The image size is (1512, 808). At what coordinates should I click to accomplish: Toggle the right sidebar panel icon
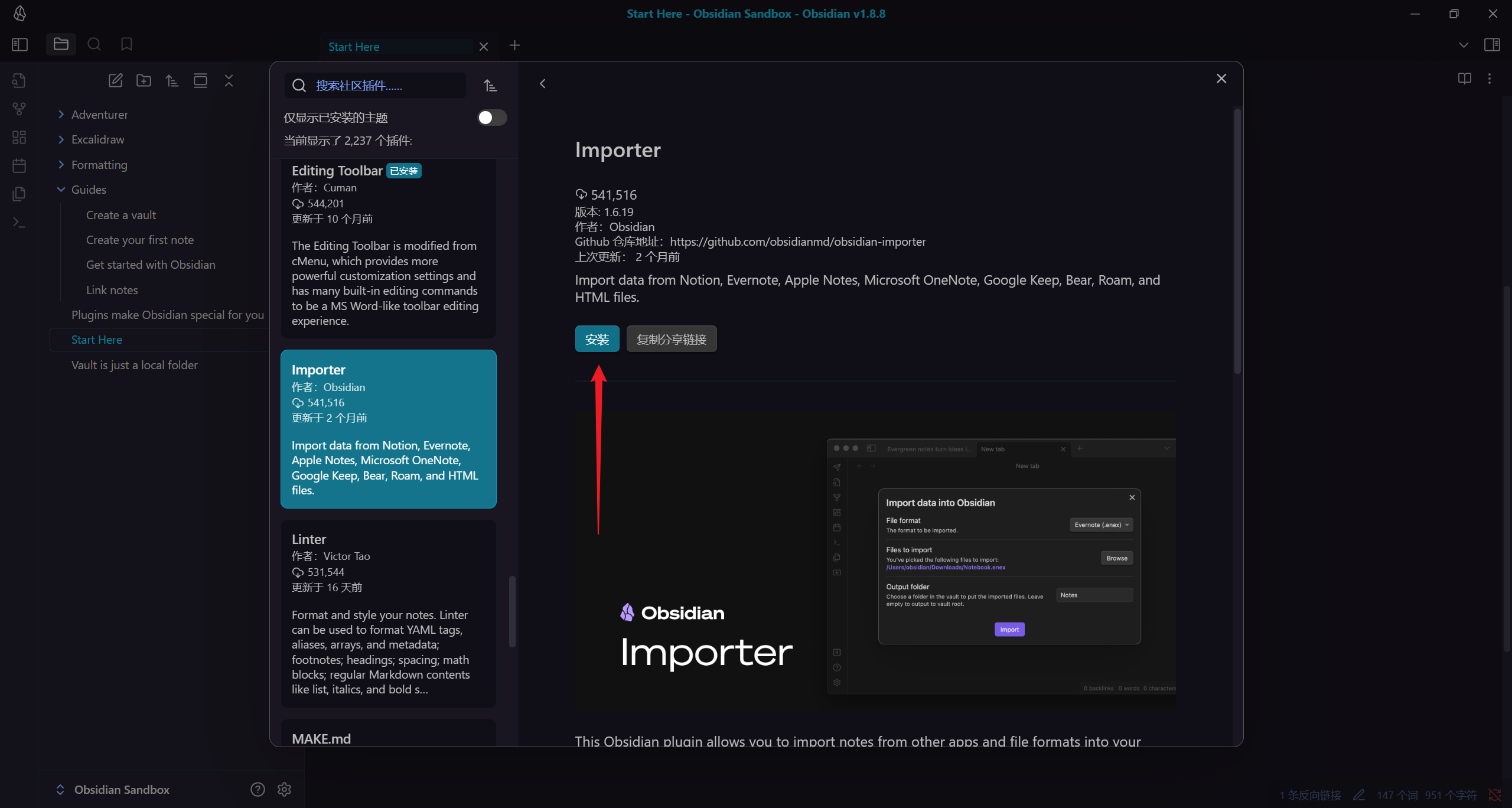[1492, 45]
